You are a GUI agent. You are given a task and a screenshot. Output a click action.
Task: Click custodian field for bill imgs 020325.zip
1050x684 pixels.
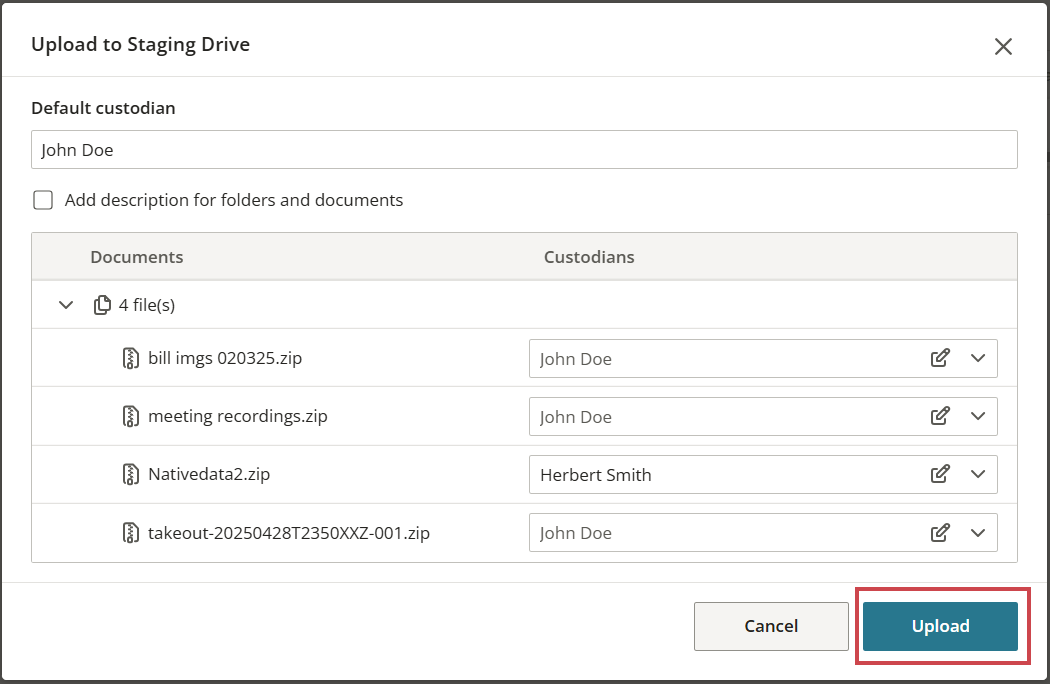763,358
